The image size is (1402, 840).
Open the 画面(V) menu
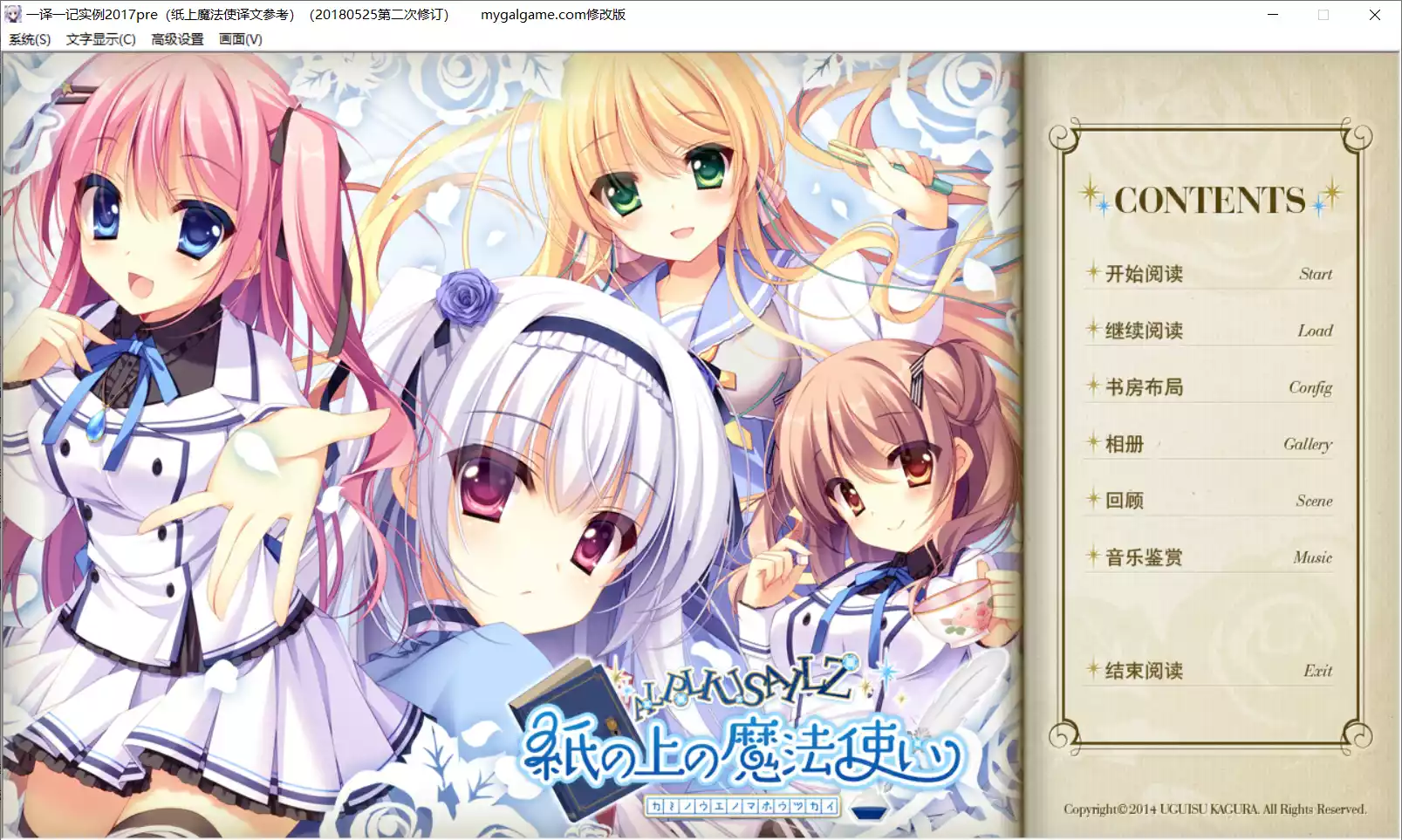point(240,39)
